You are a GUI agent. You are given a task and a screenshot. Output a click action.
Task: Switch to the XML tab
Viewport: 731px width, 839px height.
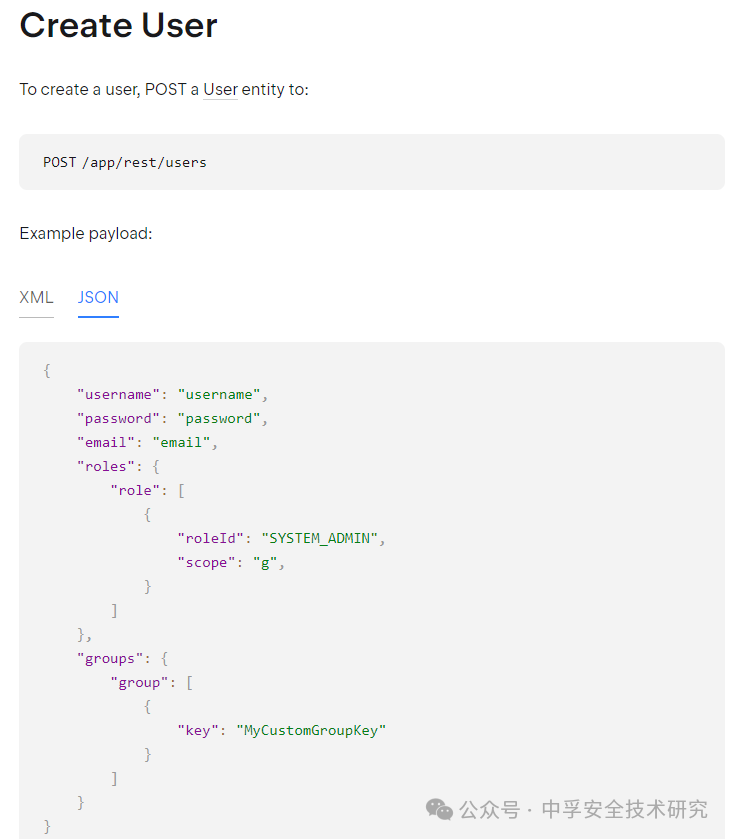pyautogui.click(x=36, y=298)
